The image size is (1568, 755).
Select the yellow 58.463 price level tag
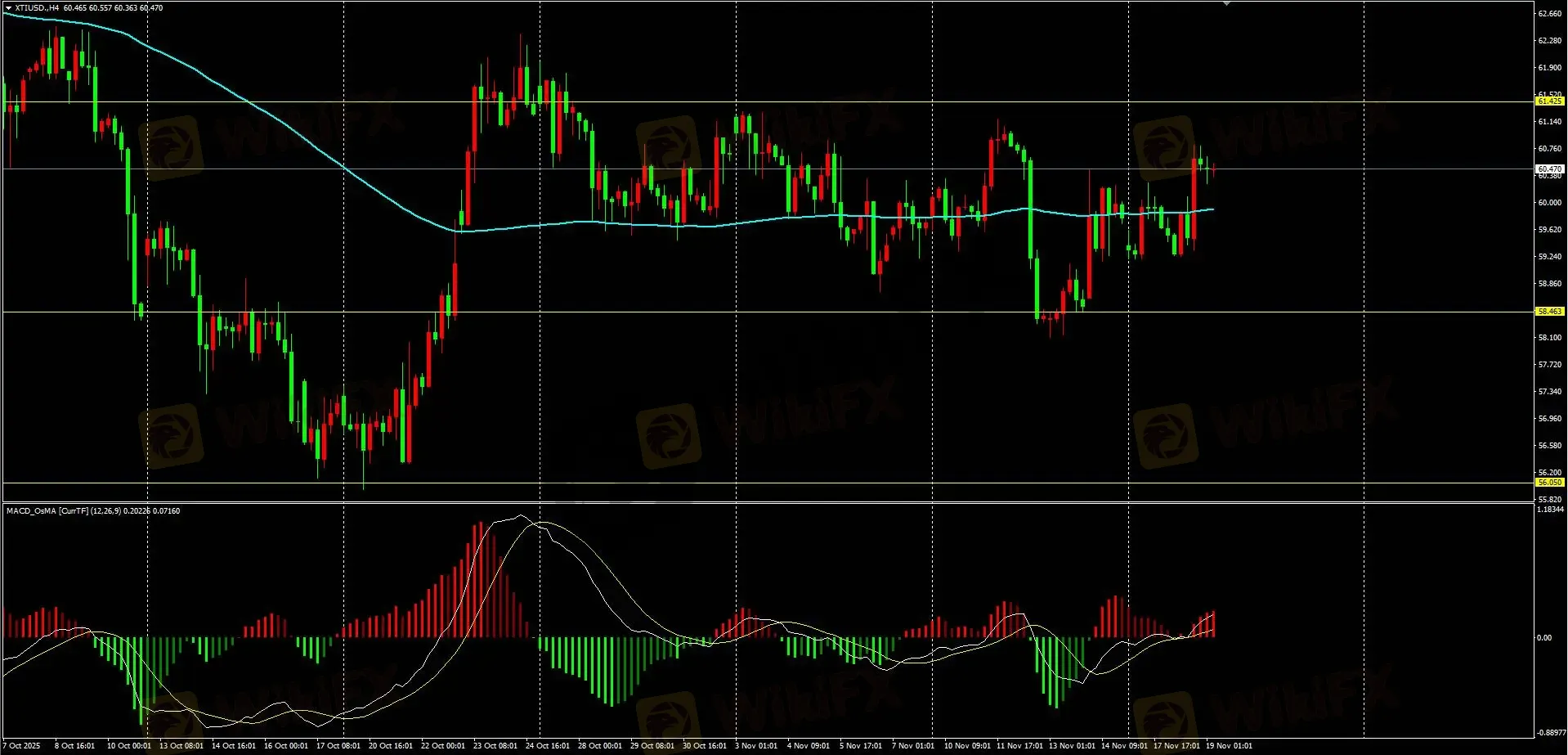[x=1549, y=312]
